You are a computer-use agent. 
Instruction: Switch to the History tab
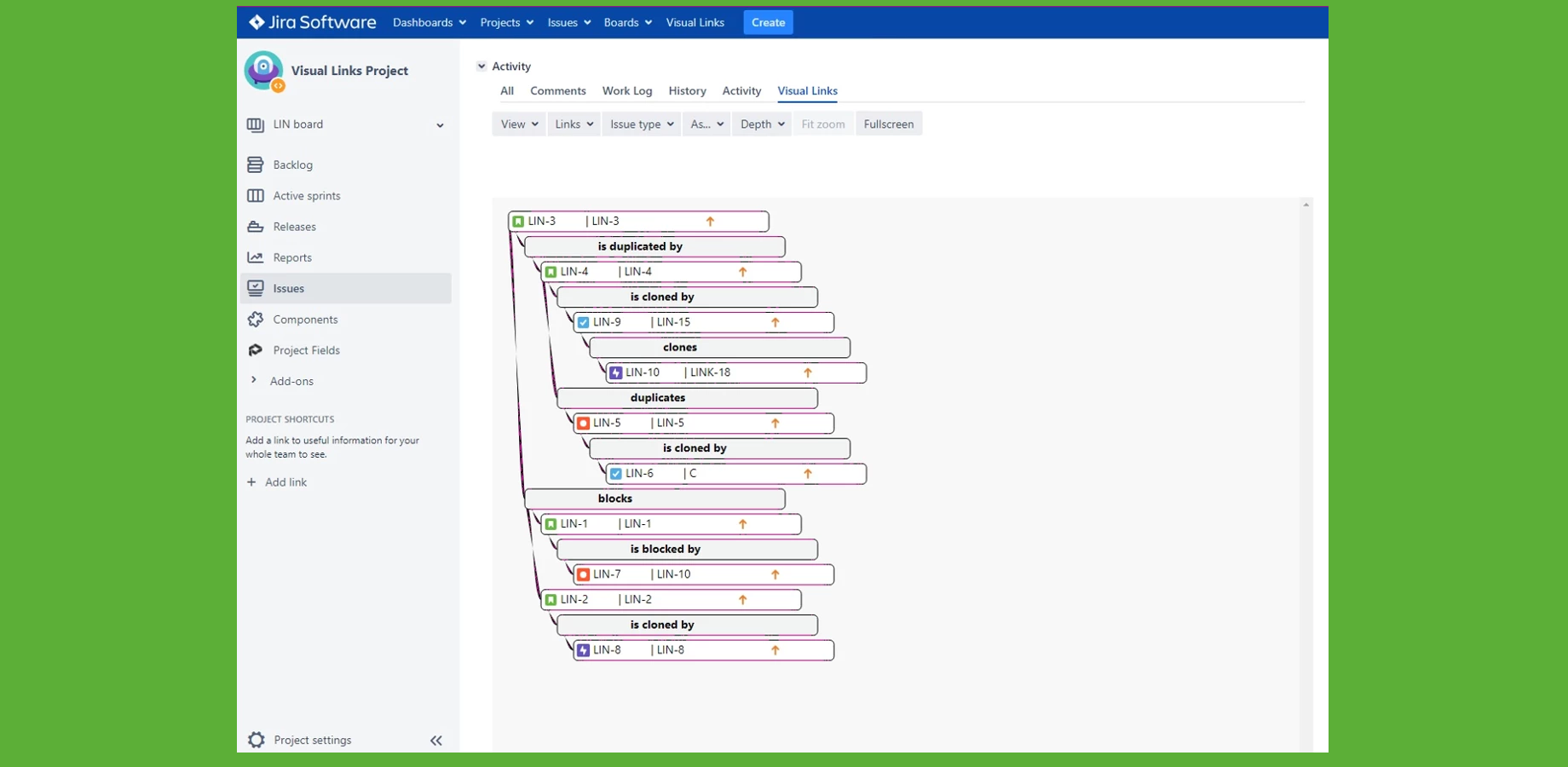click(x=687, y=91)
